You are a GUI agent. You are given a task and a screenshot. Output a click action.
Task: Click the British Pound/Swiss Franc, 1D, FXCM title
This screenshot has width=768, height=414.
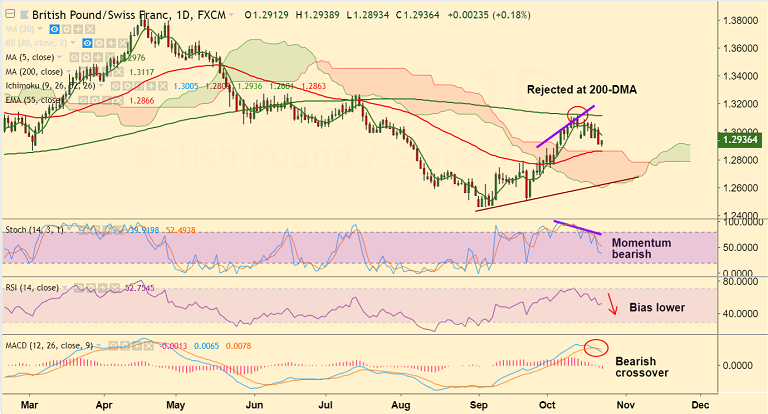coord(129,15)
